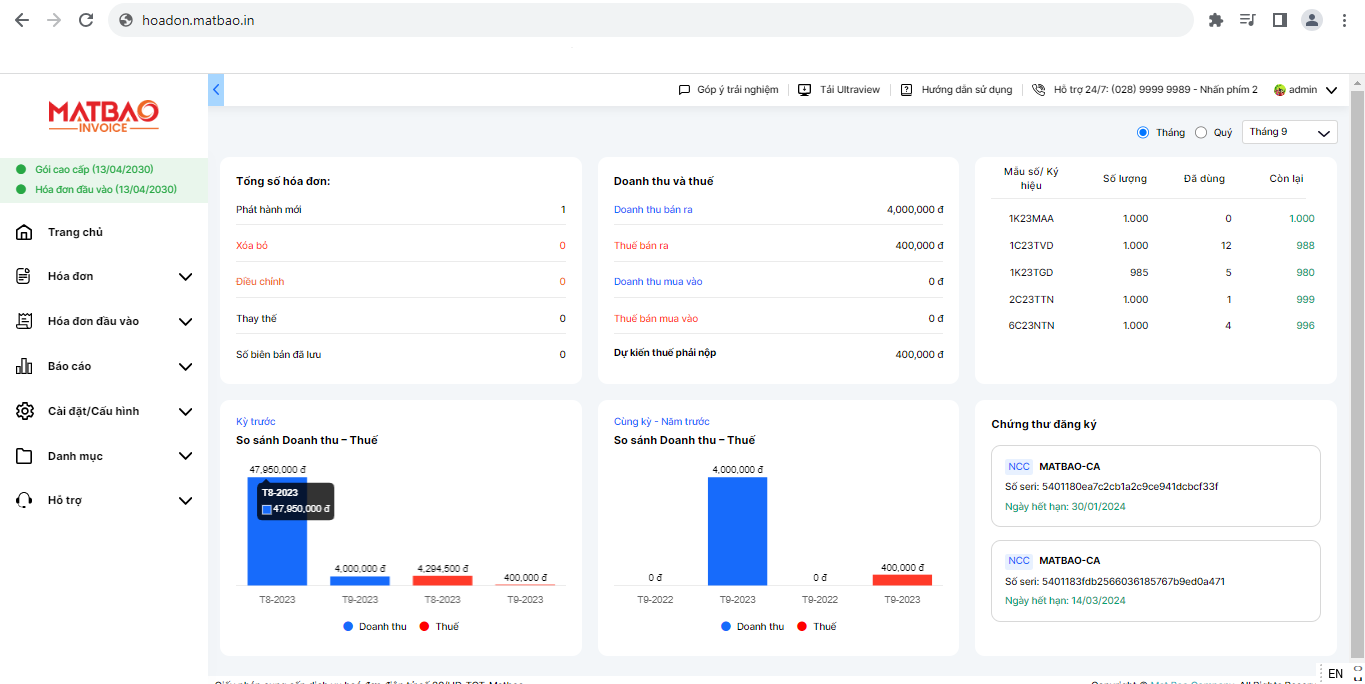1365x684 pixels.
Task: Expand the Hóa đơn đầu vào chevron
Action: [x=185, y=322]
